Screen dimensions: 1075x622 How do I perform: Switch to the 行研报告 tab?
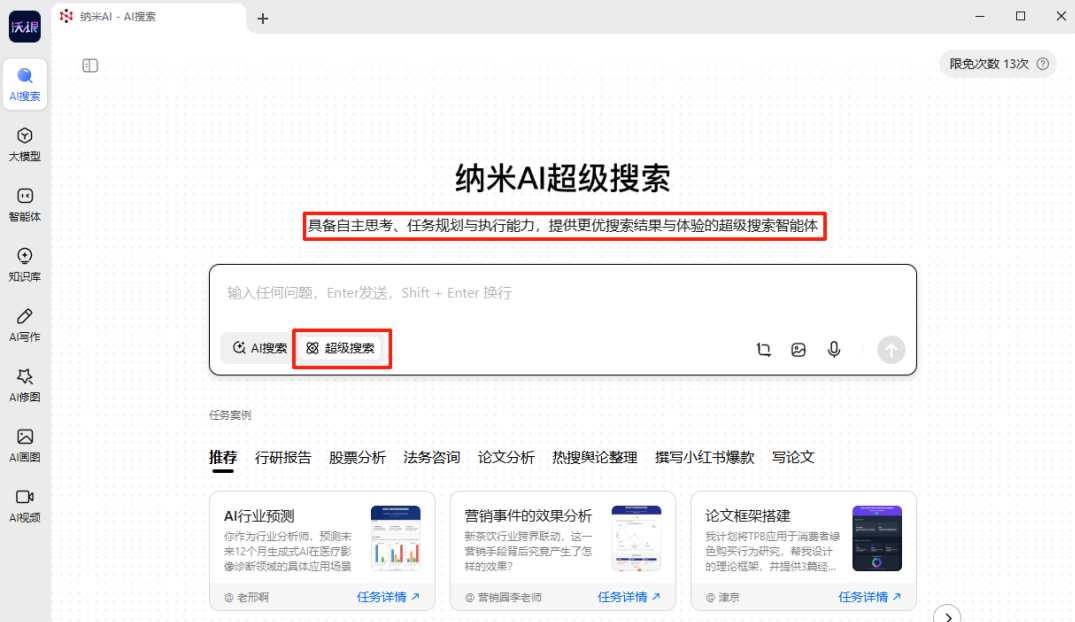coord(283,457)
